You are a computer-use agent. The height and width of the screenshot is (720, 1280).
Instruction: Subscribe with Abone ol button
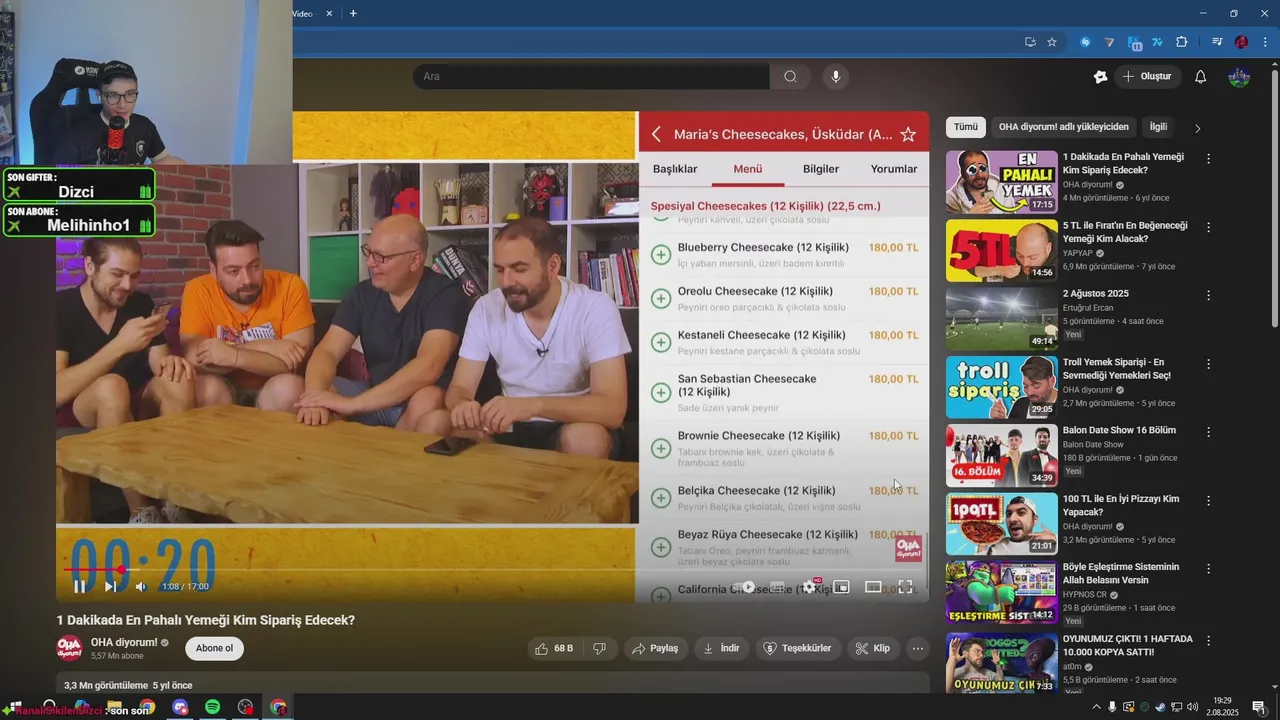(214, 648)
